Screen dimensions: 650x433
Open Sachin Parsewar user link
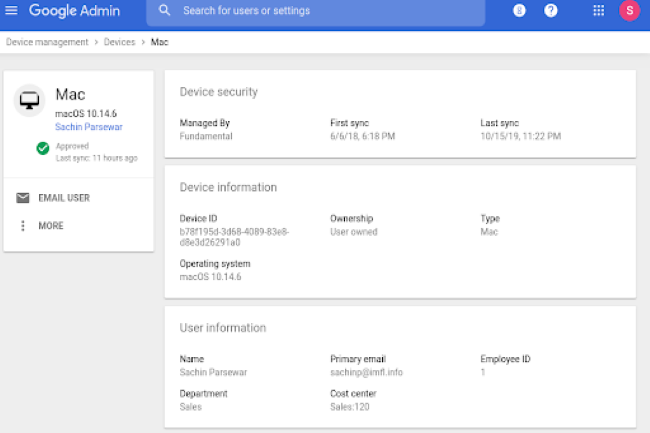[x=89, y=127]
